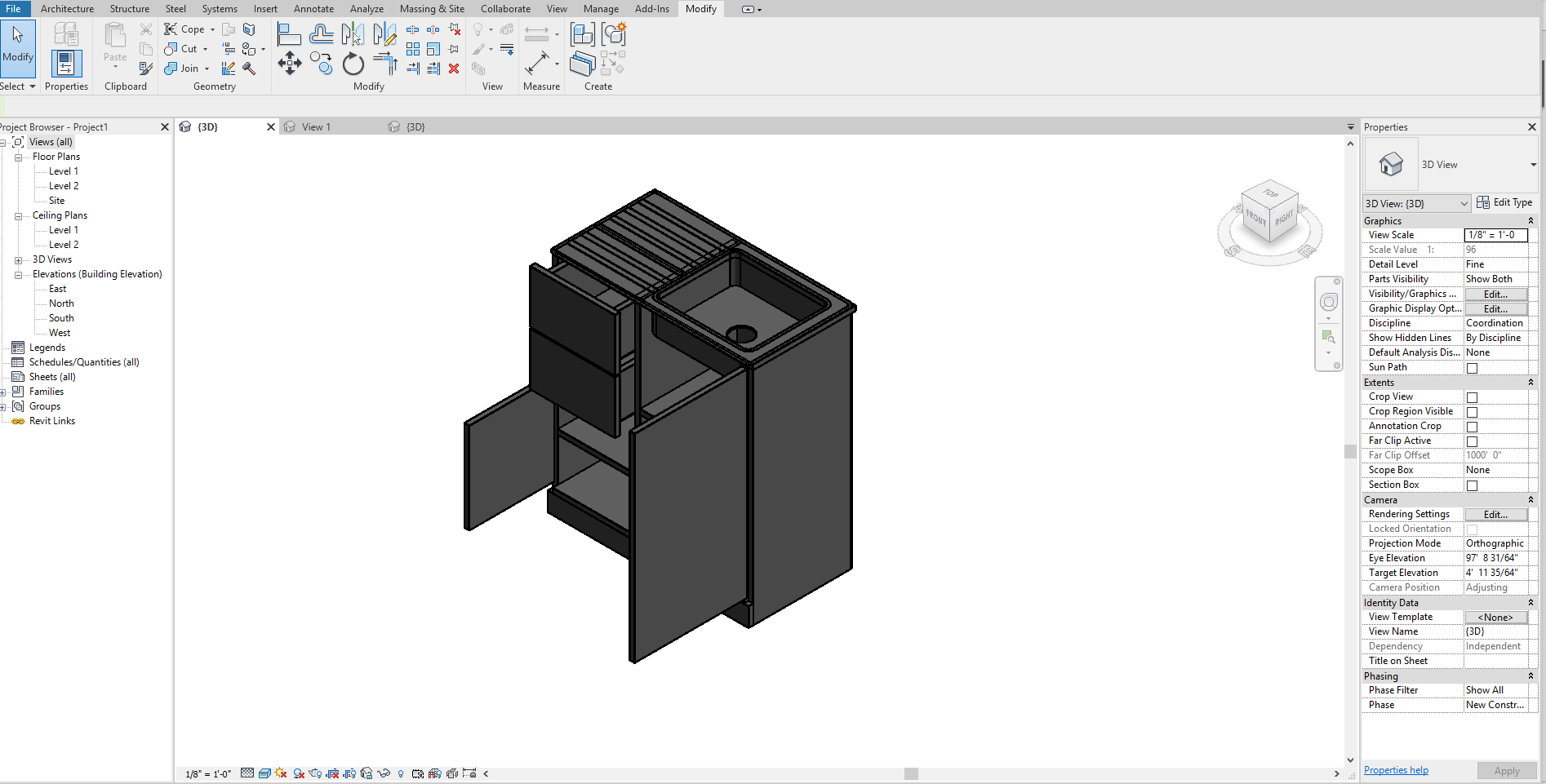Enable the Crop View checkbox
Screen dimensions: 1546x784
click(x=1473, y=397)
